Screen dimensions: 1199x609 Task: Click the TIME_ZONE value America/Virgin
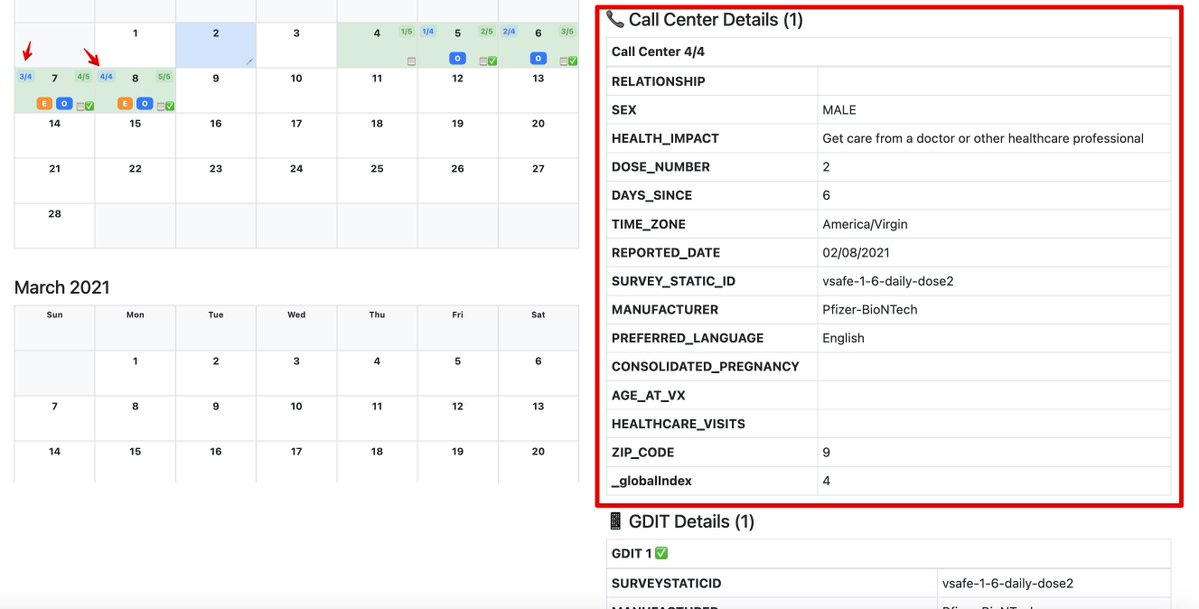coord(865,224)
